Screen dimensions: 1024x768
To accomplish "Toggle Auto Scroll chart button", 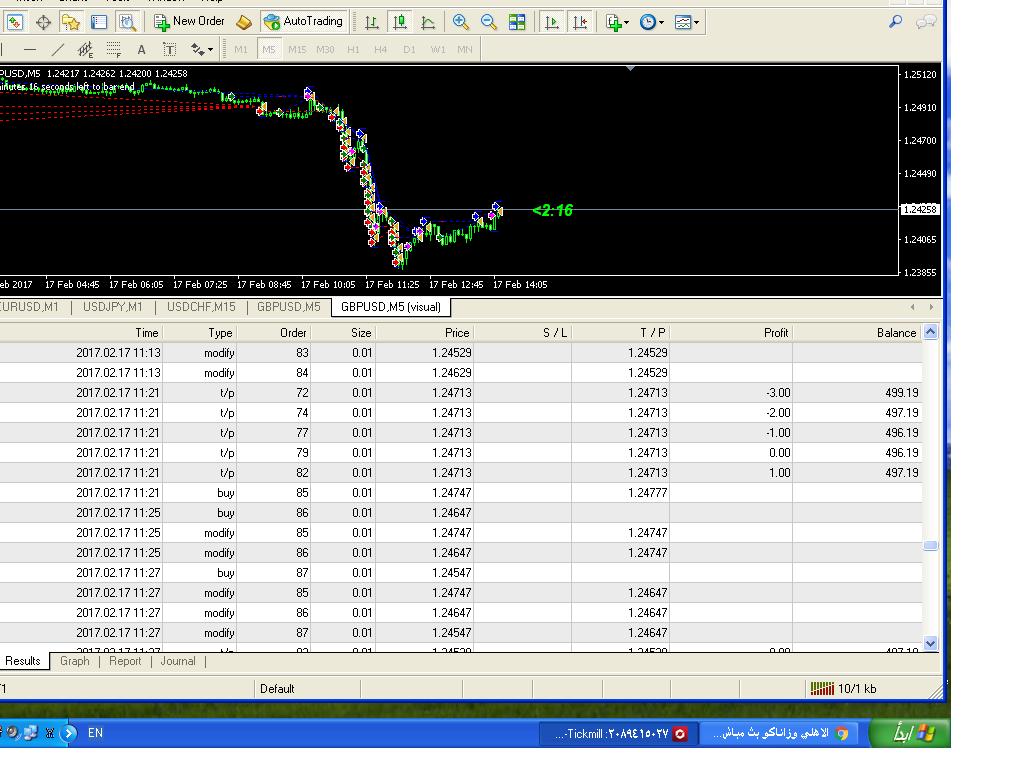I will 551,22.
